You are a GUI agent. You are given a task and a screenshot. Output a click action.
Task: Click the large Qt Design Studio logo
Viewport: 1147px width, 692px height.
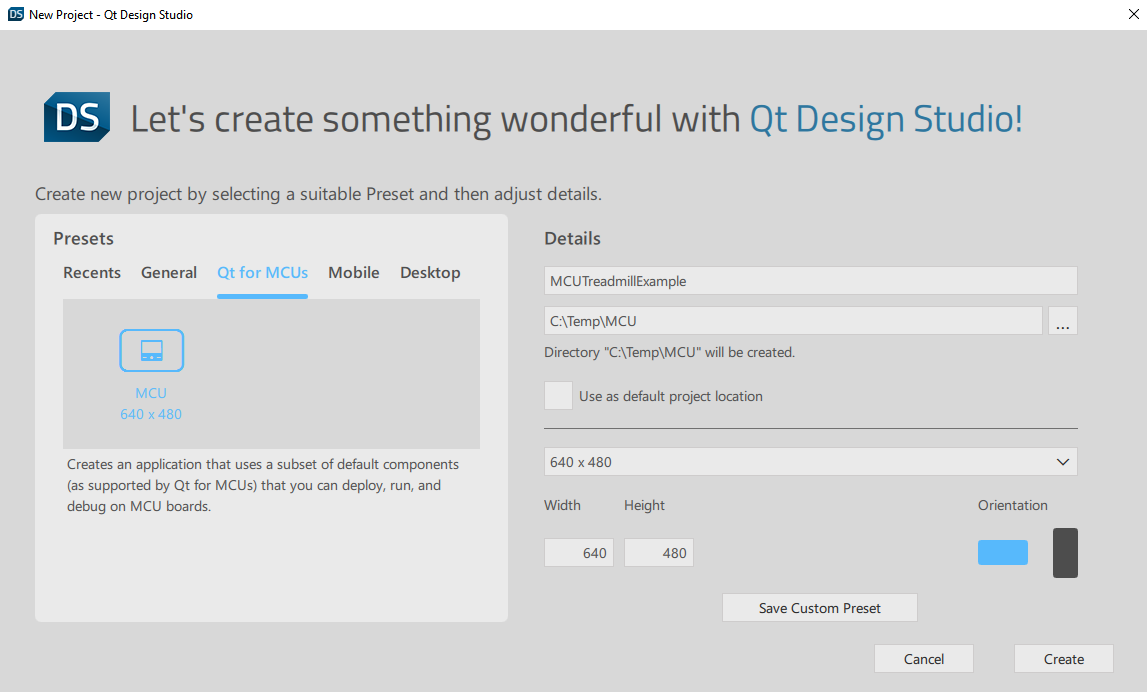click(x=76, y=117)
